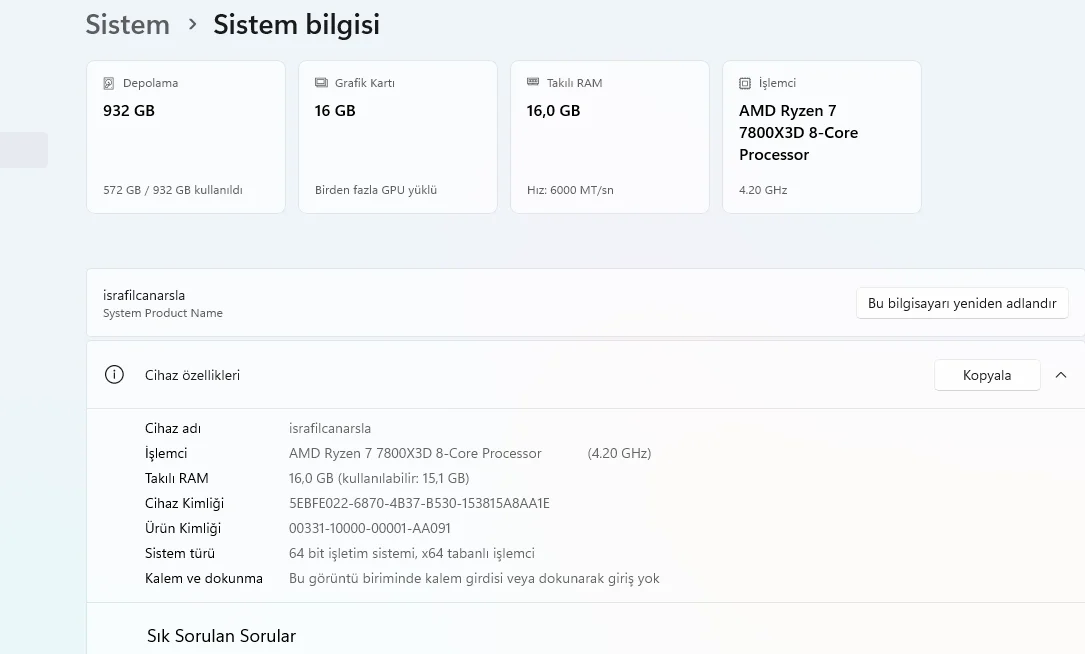Click the israfilcanarsla device name header
The image size is (1085, 654).
click(x=144, y=295)
